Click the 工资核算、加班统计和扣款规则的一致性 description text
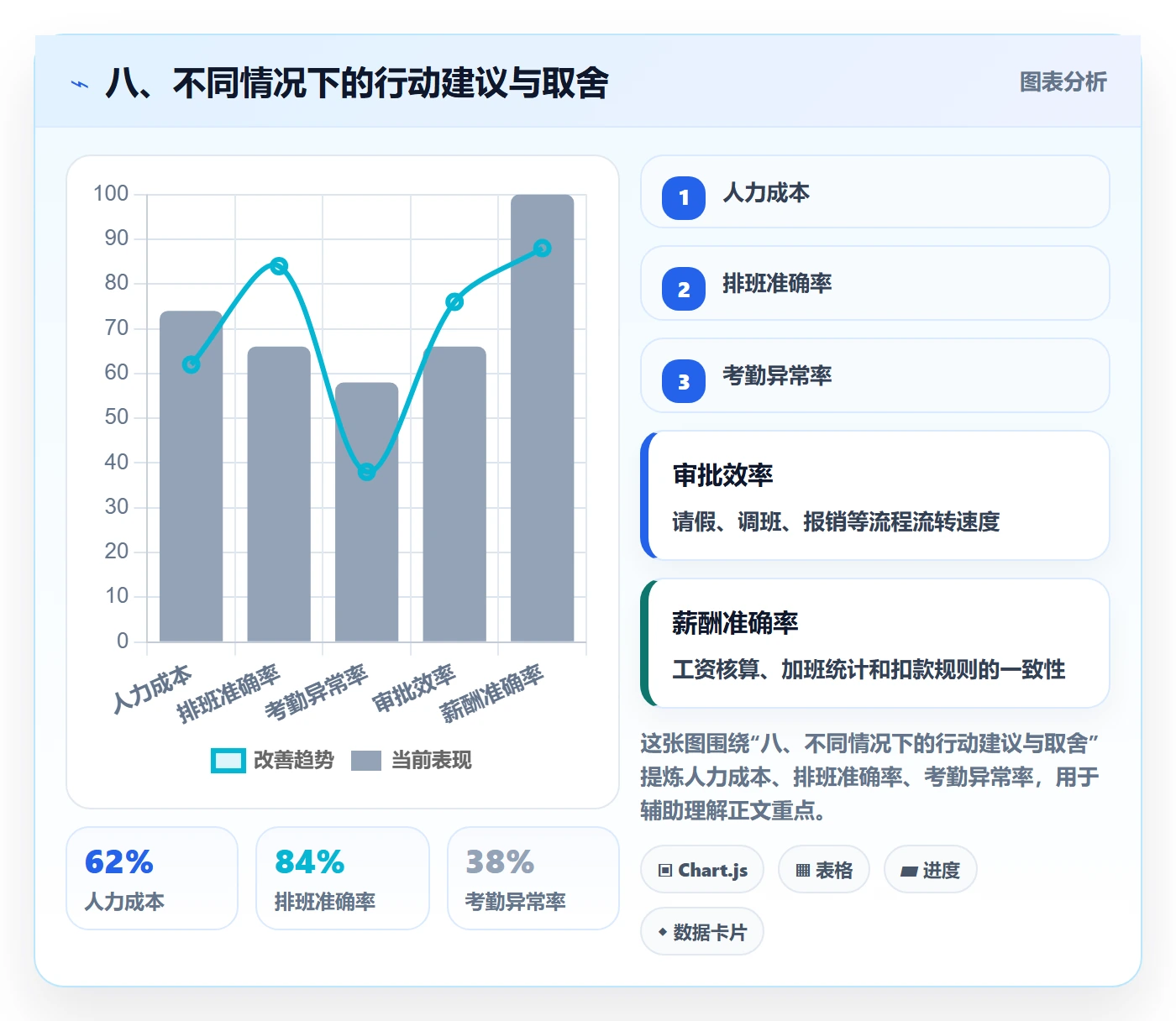The height and width of the screenshot is (1021, 1176). click(x=869, y=669)
